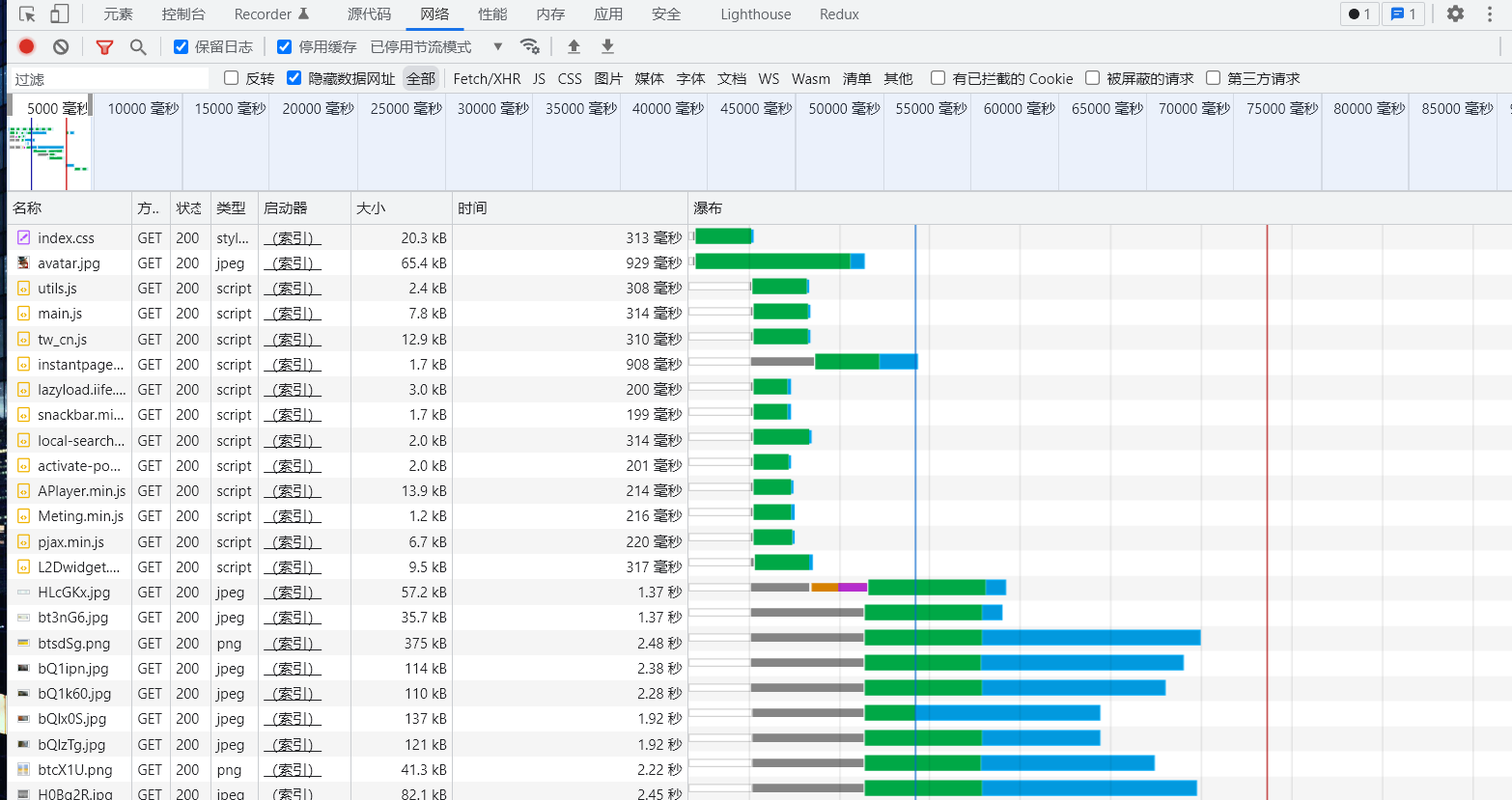Open initiator link for index.css
Image resolution: width=1512 pixels, height=800 pixels.
pyautogui.click(x=292, y=237)
